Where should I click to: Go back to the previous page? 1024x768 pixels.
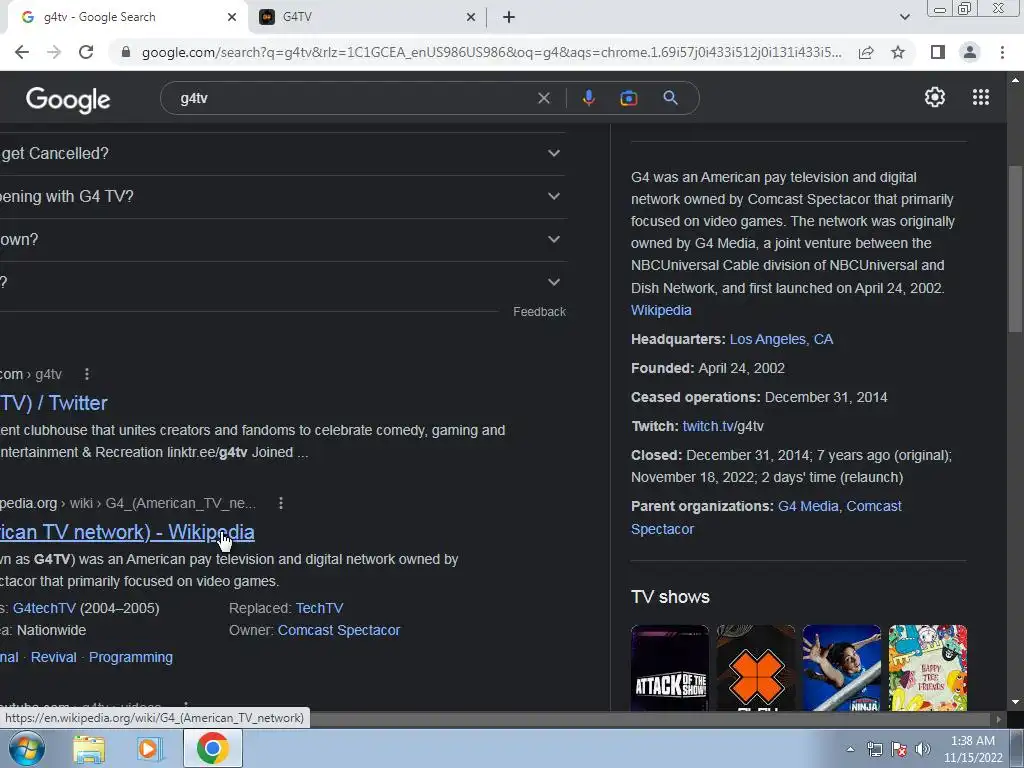point(22,52)
